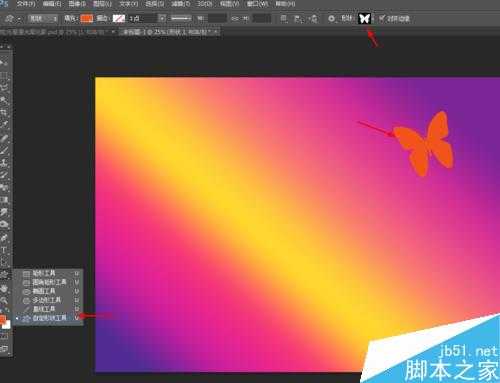The height and width of the screenshot is (383, 500).
Task: Toggle the 对齐边缘 align edges checkbox
Action: pyautogui.click(x=382, y=19)
